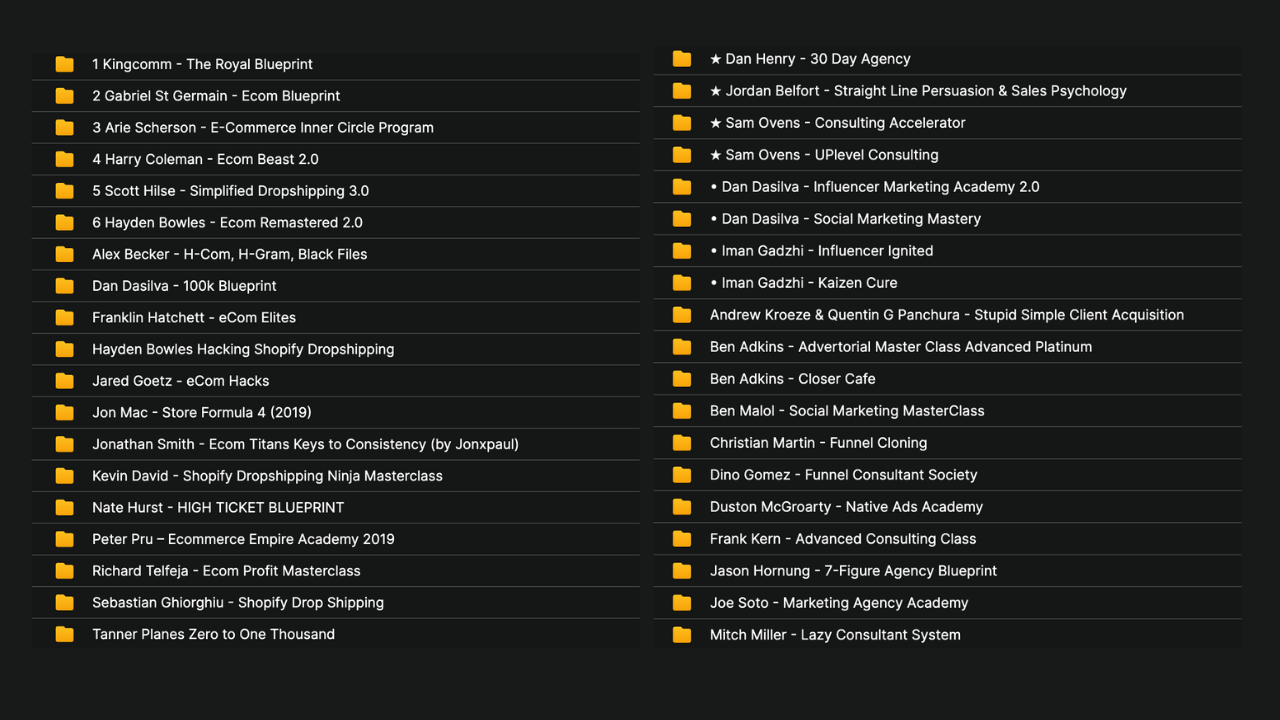Click "Iman Gadzhi - Kaizen Cure" text
The height and width of the screenshot is (720, 1280).
tap(810, 283)
